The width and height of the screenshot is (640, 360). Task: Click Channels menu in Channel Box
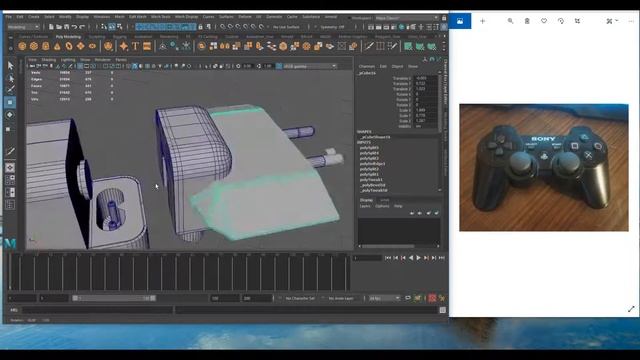367,66
